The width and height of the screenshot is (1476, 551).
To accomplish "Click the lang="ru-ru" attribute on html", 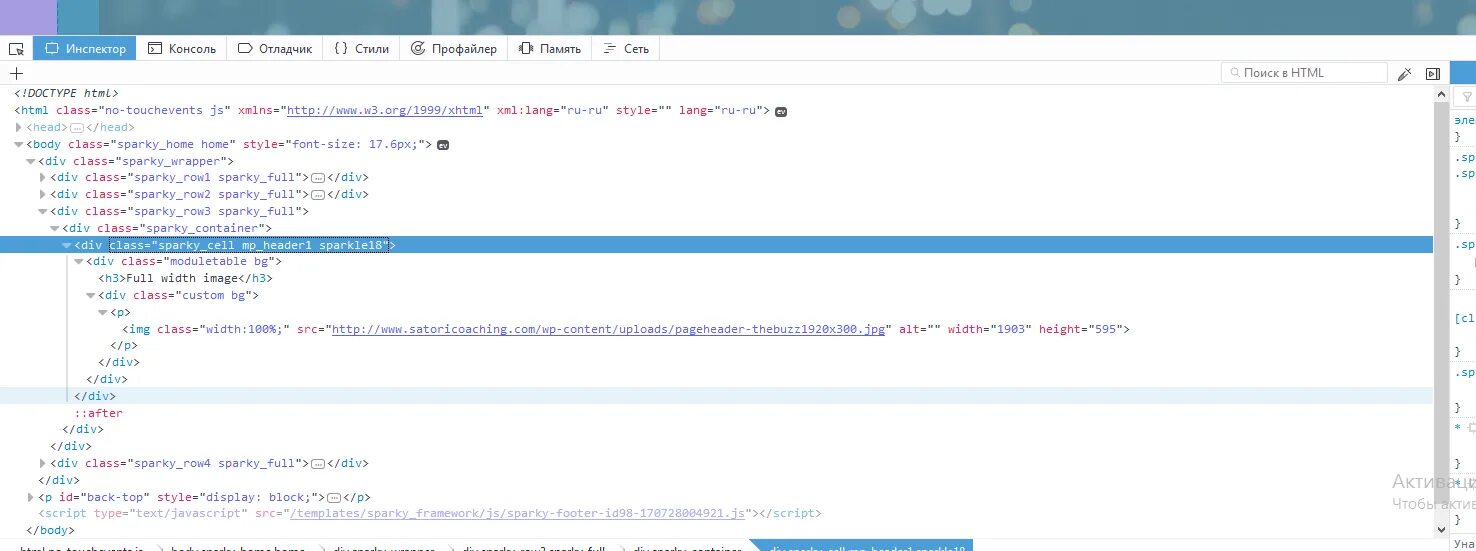I will point(720,111).
